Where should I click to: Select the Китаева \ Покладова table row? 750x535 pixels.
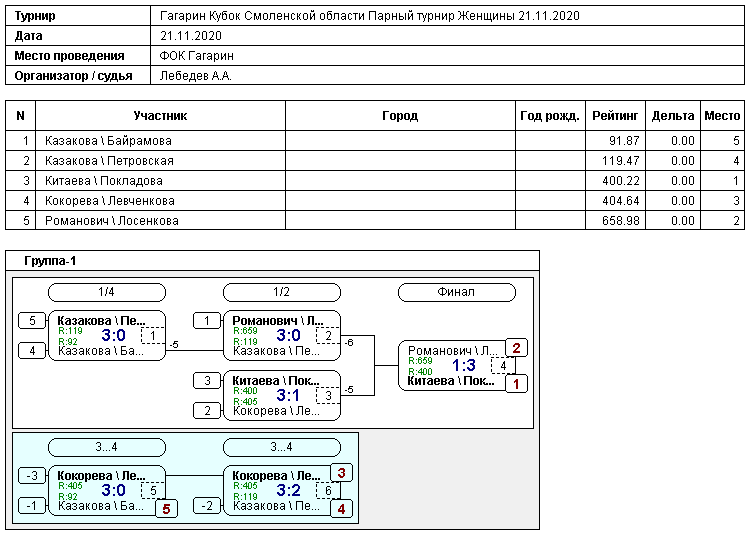pos(160,181)
